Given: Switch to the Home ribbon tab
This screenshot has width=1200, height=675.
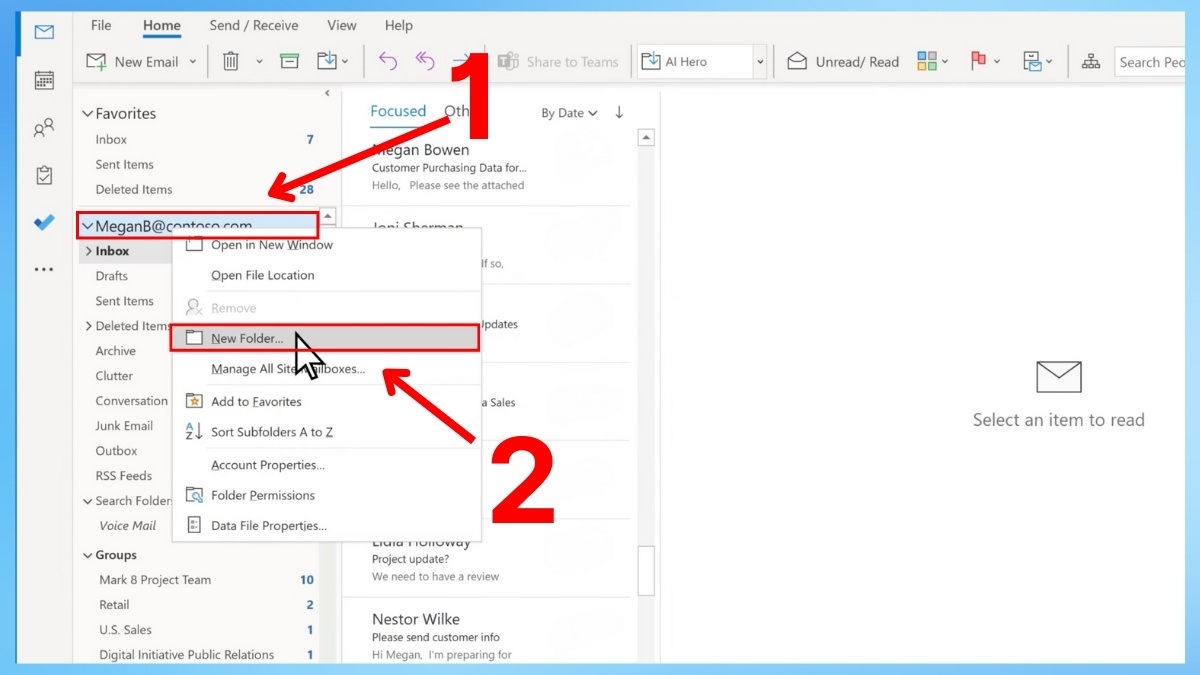Looking at the screenshot, I should click(x=162, y=25).
